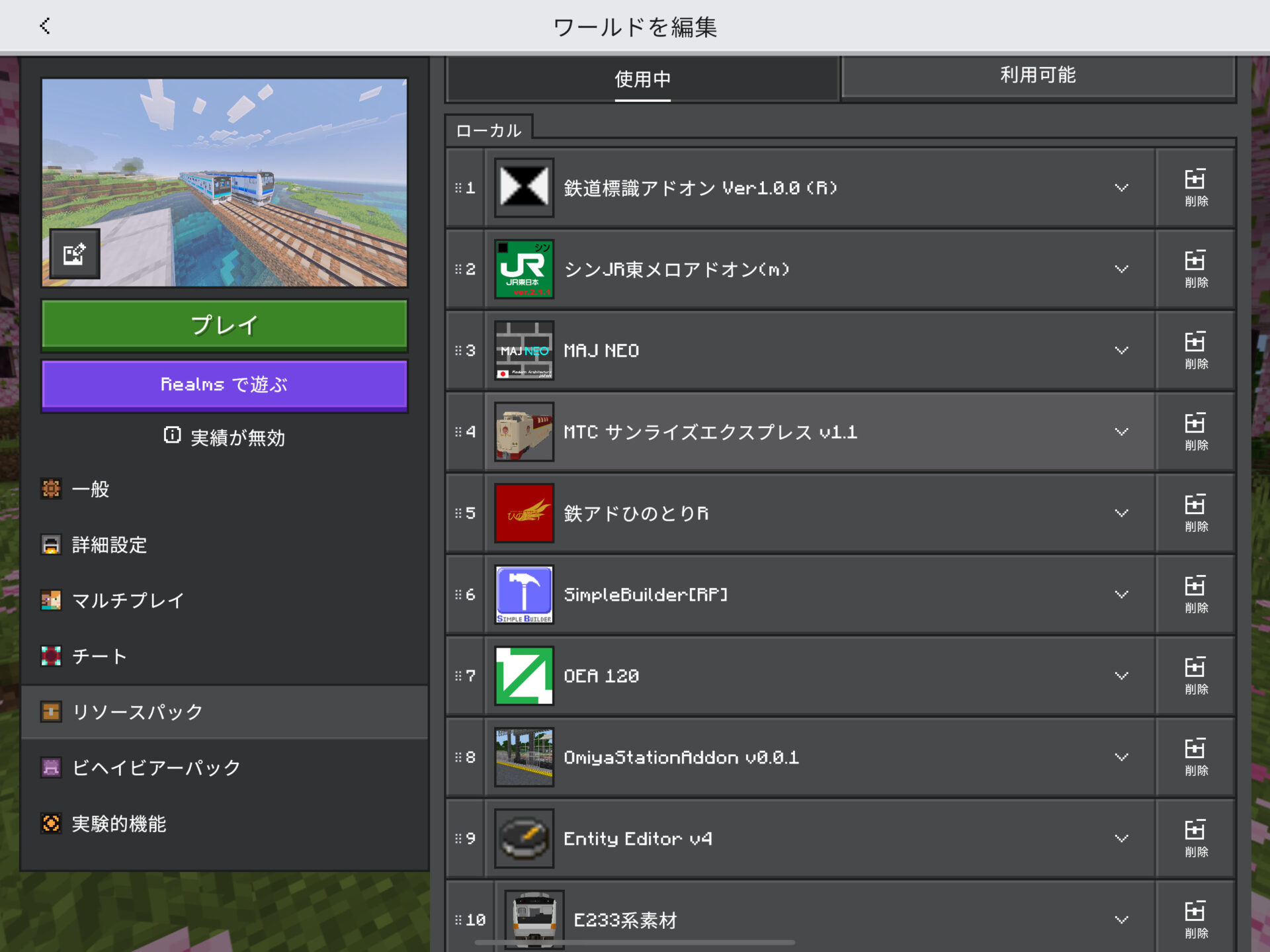1270x952 pixels.
Task: Click 削除 icon for MAJ NEO pack
Action: 1195,351
